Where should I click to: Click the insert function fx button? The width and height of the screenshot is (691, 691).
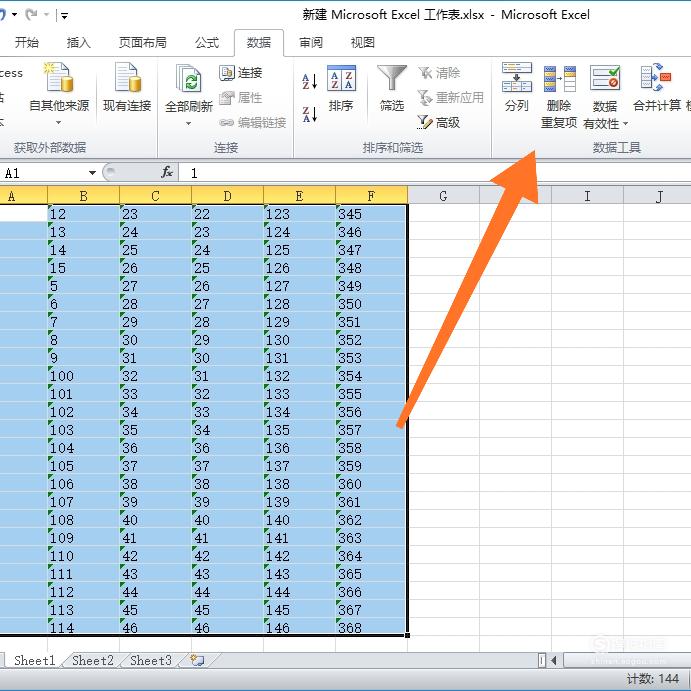click(167, 172)
